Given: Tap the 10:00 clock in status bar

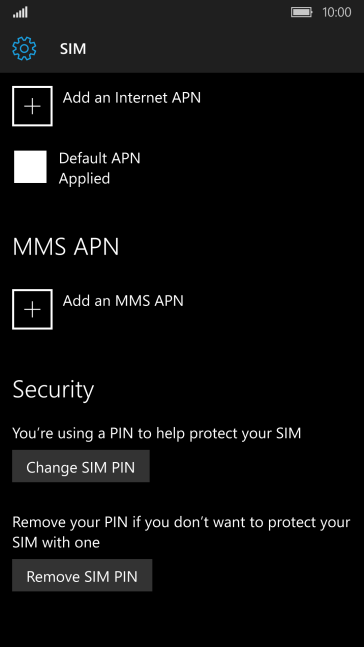Looking at the screenshot, I should (x=336, y=12).
